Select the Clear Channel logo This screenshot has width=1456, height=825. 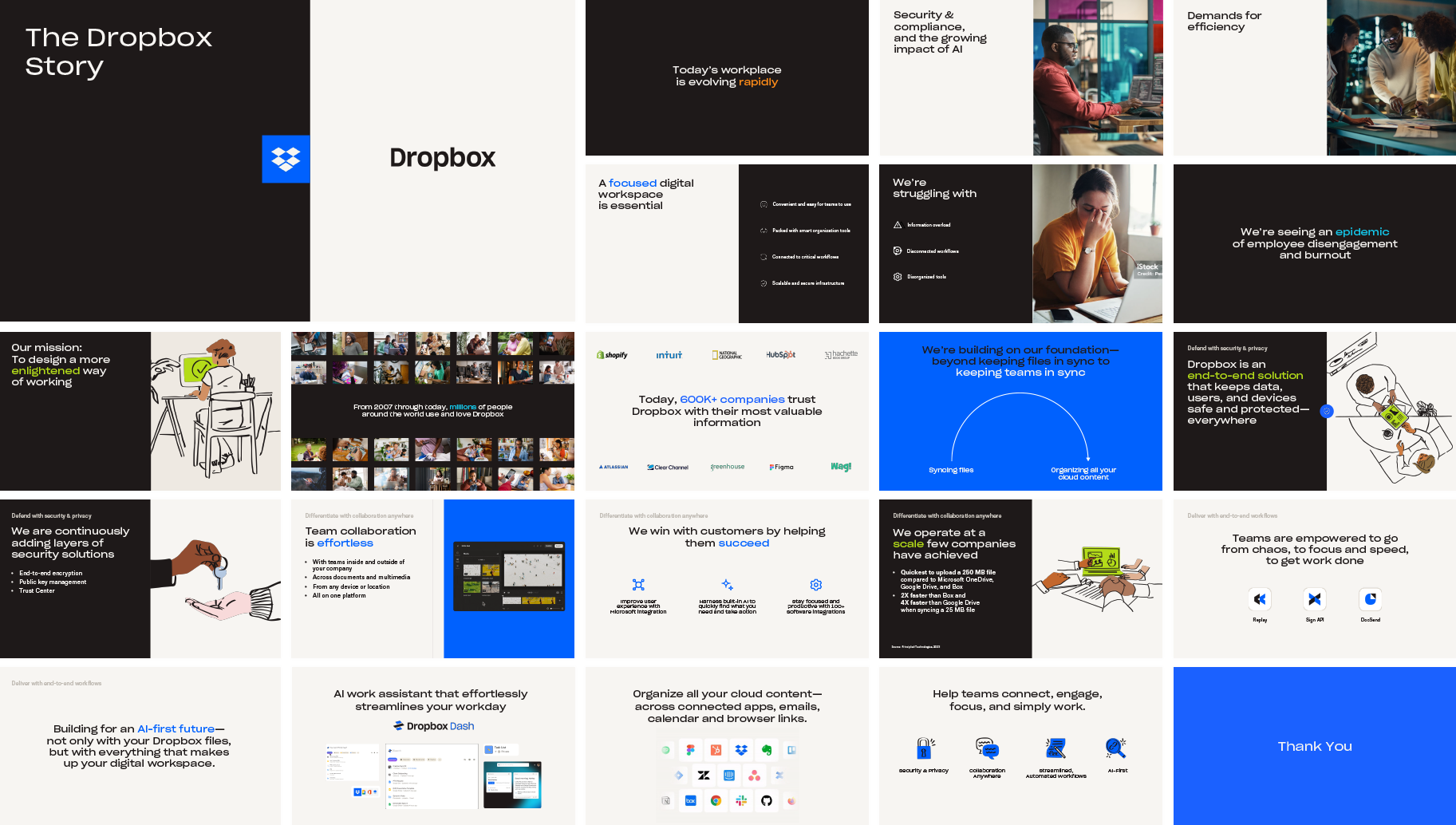pos(668,467)
